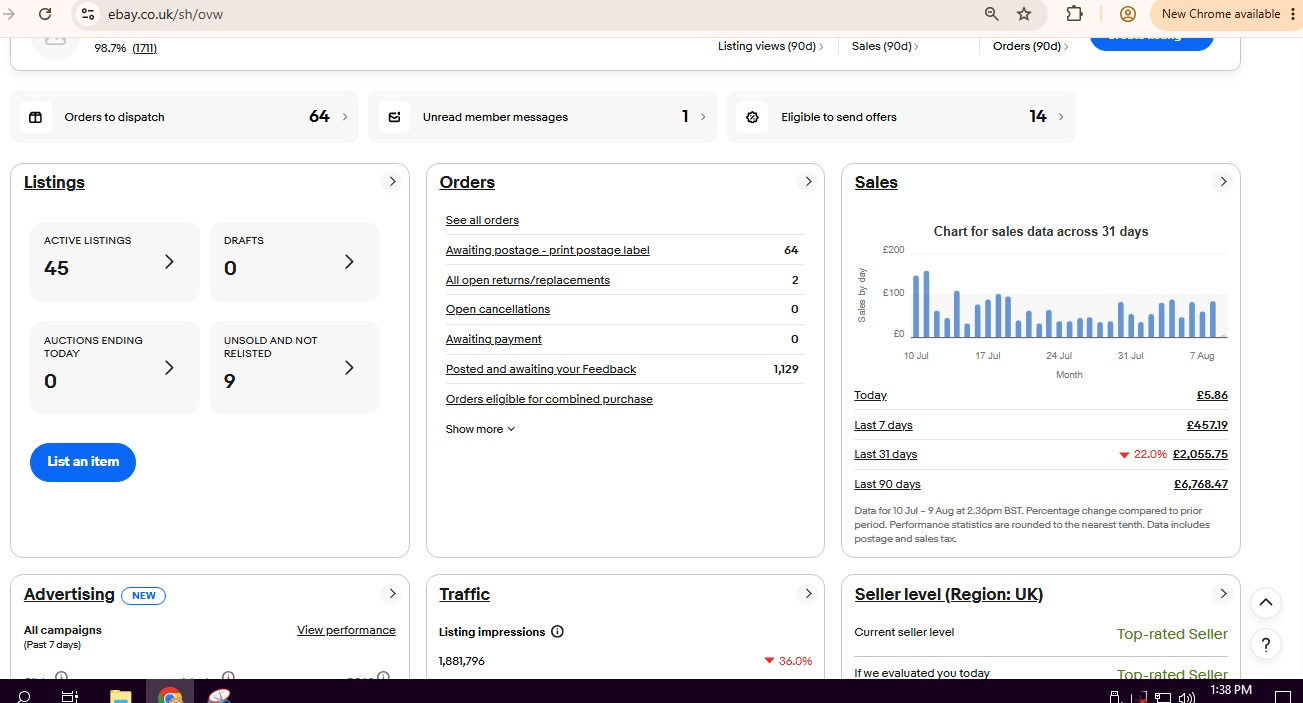Viewport: 1303px width, 703px height.
Task: Open Awaiting postage - print postage label
Action: tap(547, 250)
